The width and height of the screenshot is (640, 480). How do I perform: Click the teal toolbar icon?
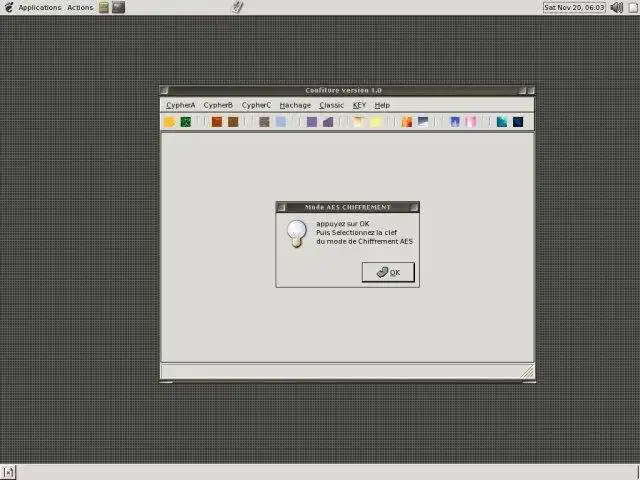(502, 122)
